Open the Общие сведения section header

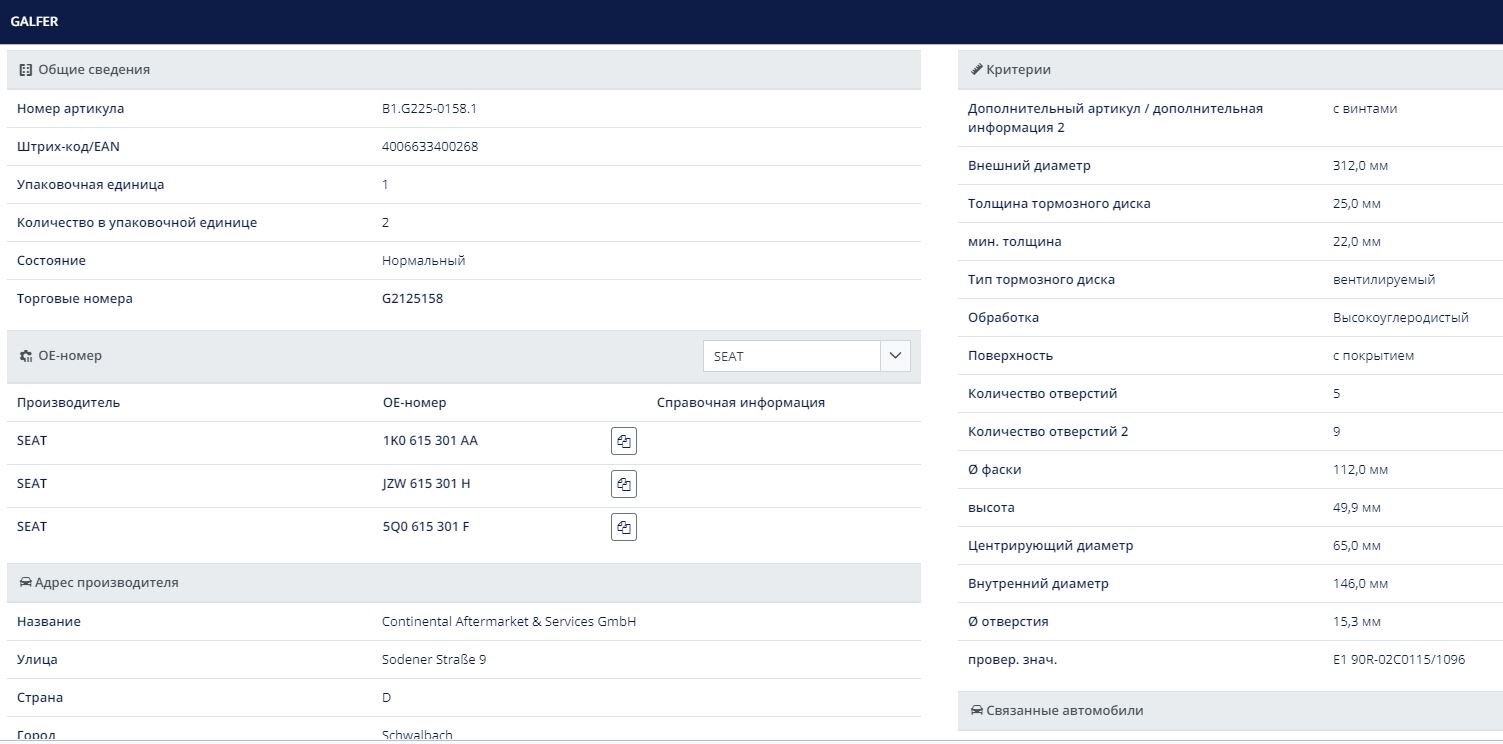(464, 70)
